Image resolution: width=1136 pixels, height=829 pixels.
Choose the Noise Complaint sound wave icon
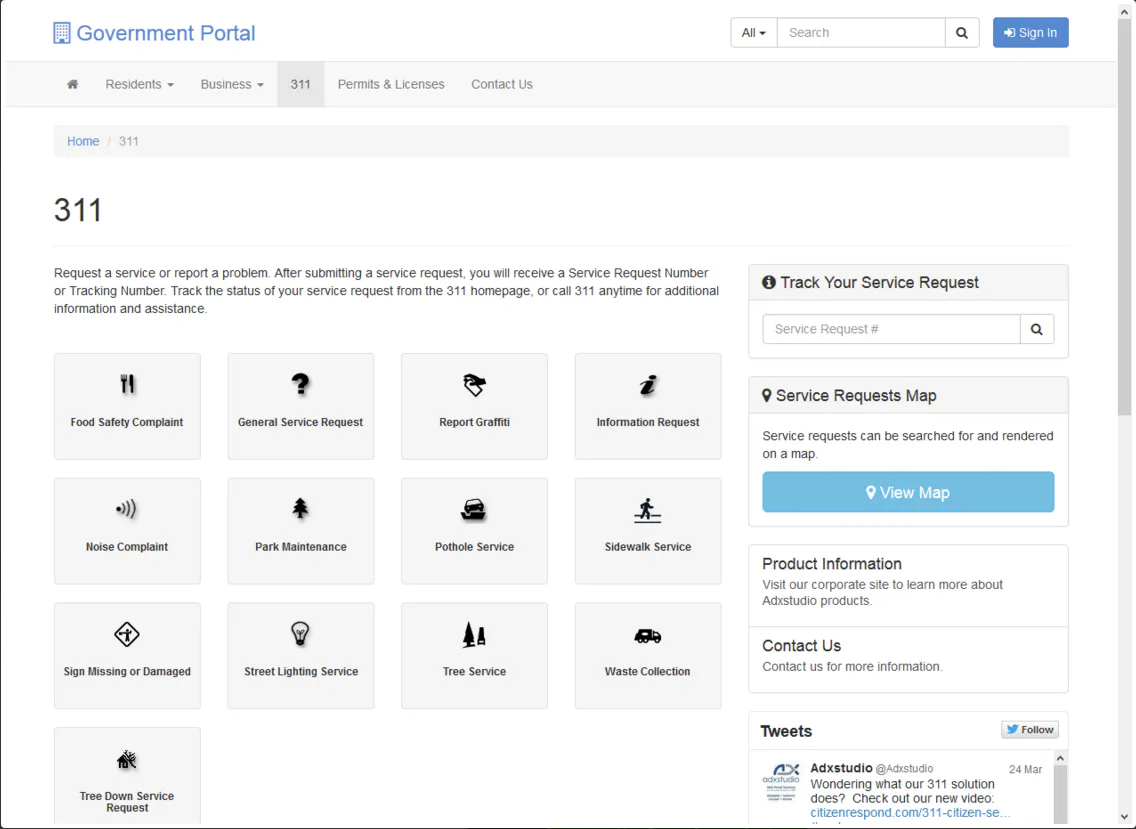(127, 509)
